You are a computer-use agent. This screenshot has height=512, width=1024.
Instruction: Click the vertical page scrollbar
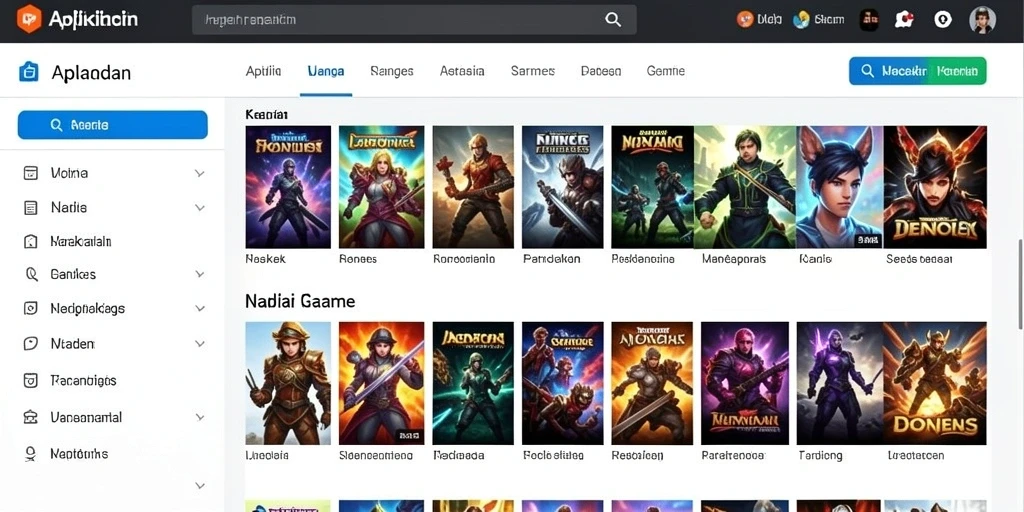pos(1021,284)
